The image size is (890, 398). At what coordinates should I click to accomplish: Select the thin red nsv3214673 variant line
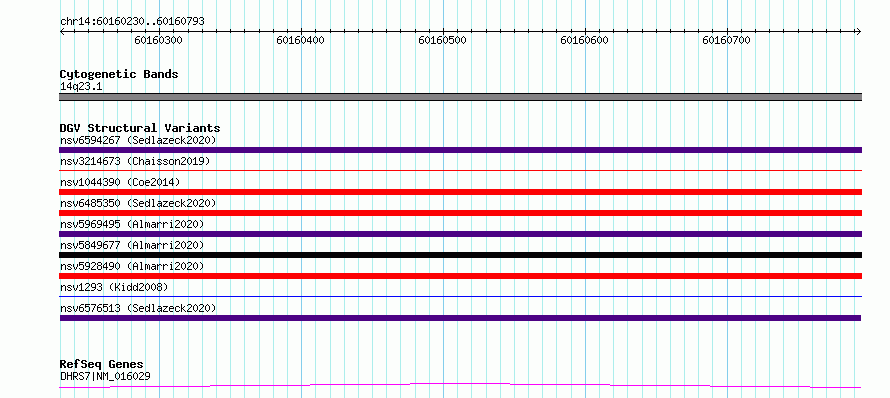tap(460, 170)
